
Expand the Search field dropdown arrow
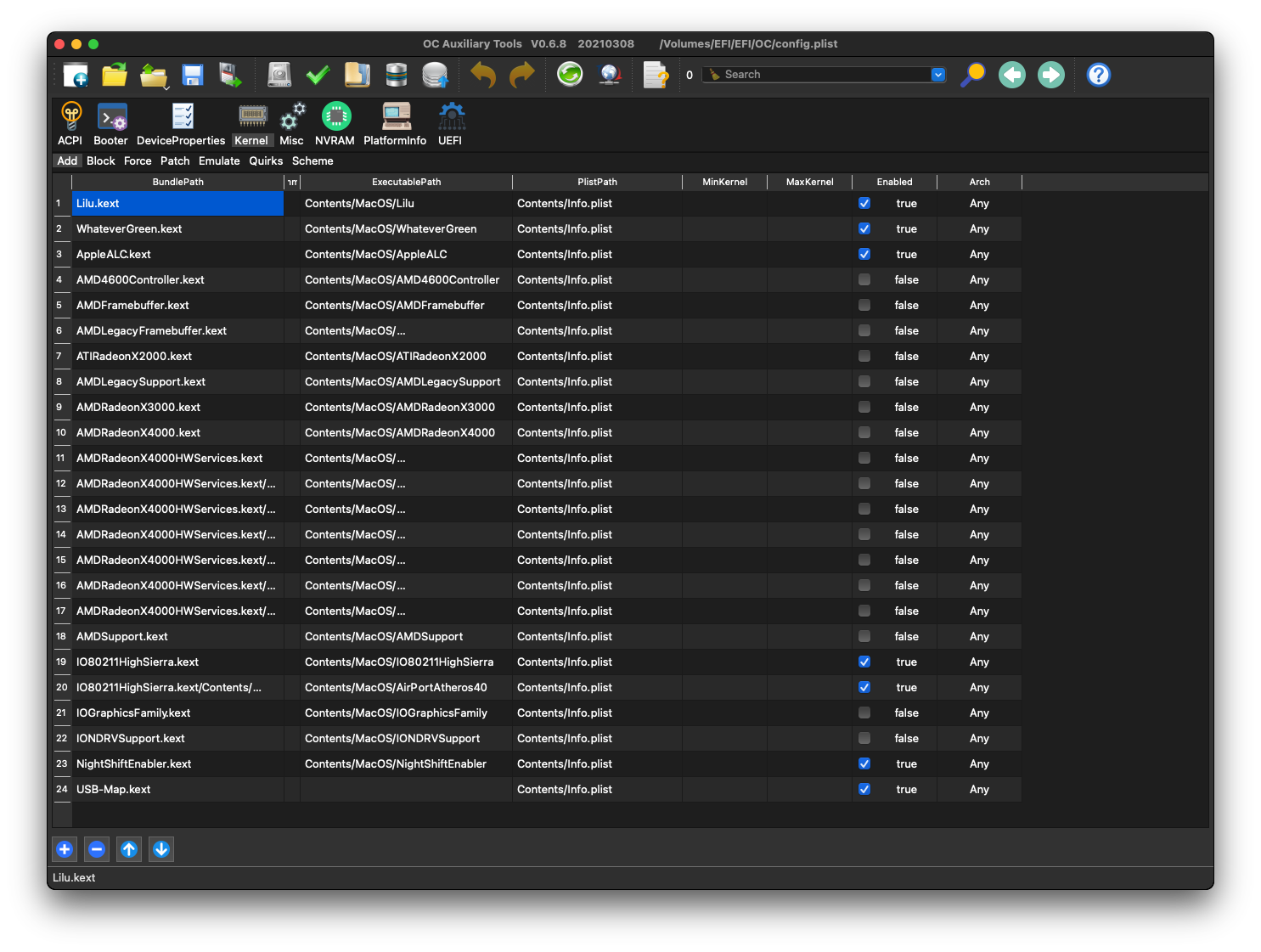pos(938,75)
